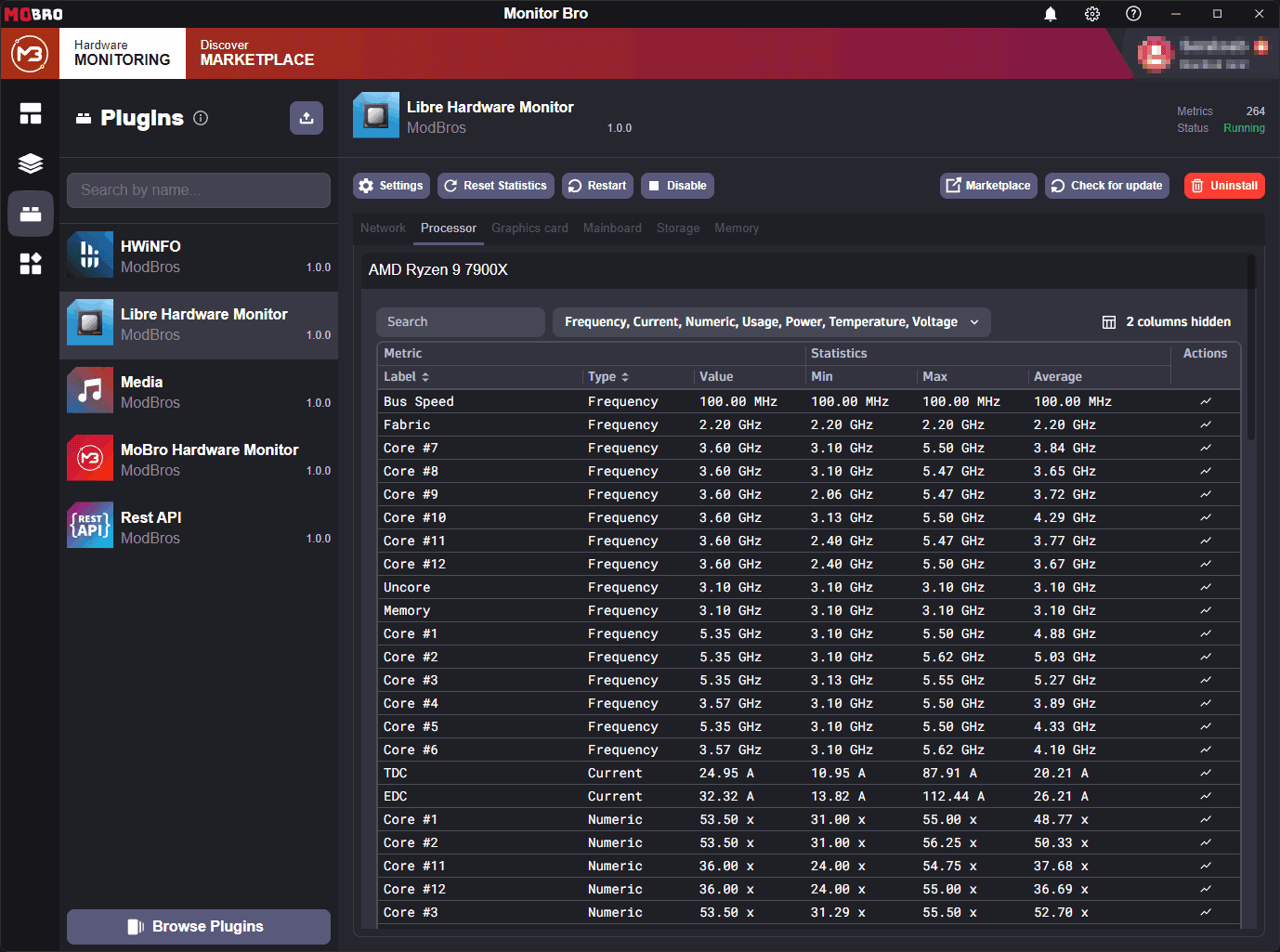Open chart for Bus Speed row
Screen dimensions: 1280x952
pos(1205,401)
